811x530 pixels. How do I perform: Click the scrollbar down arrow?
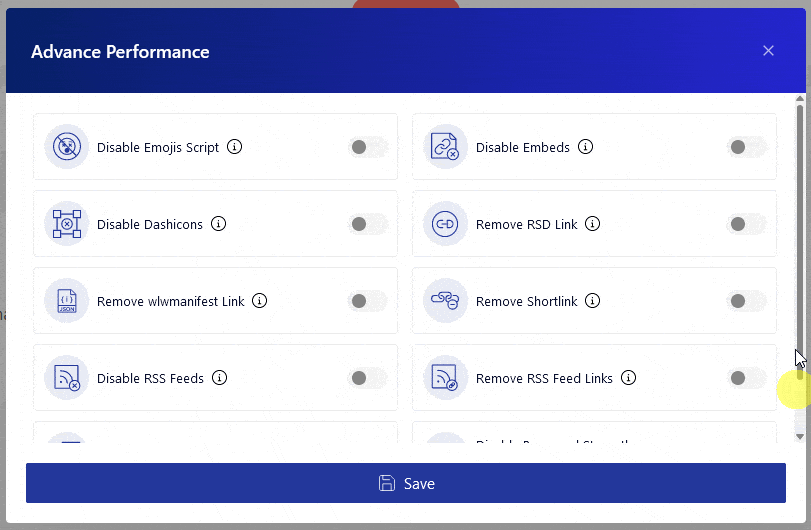coord(800,437)
